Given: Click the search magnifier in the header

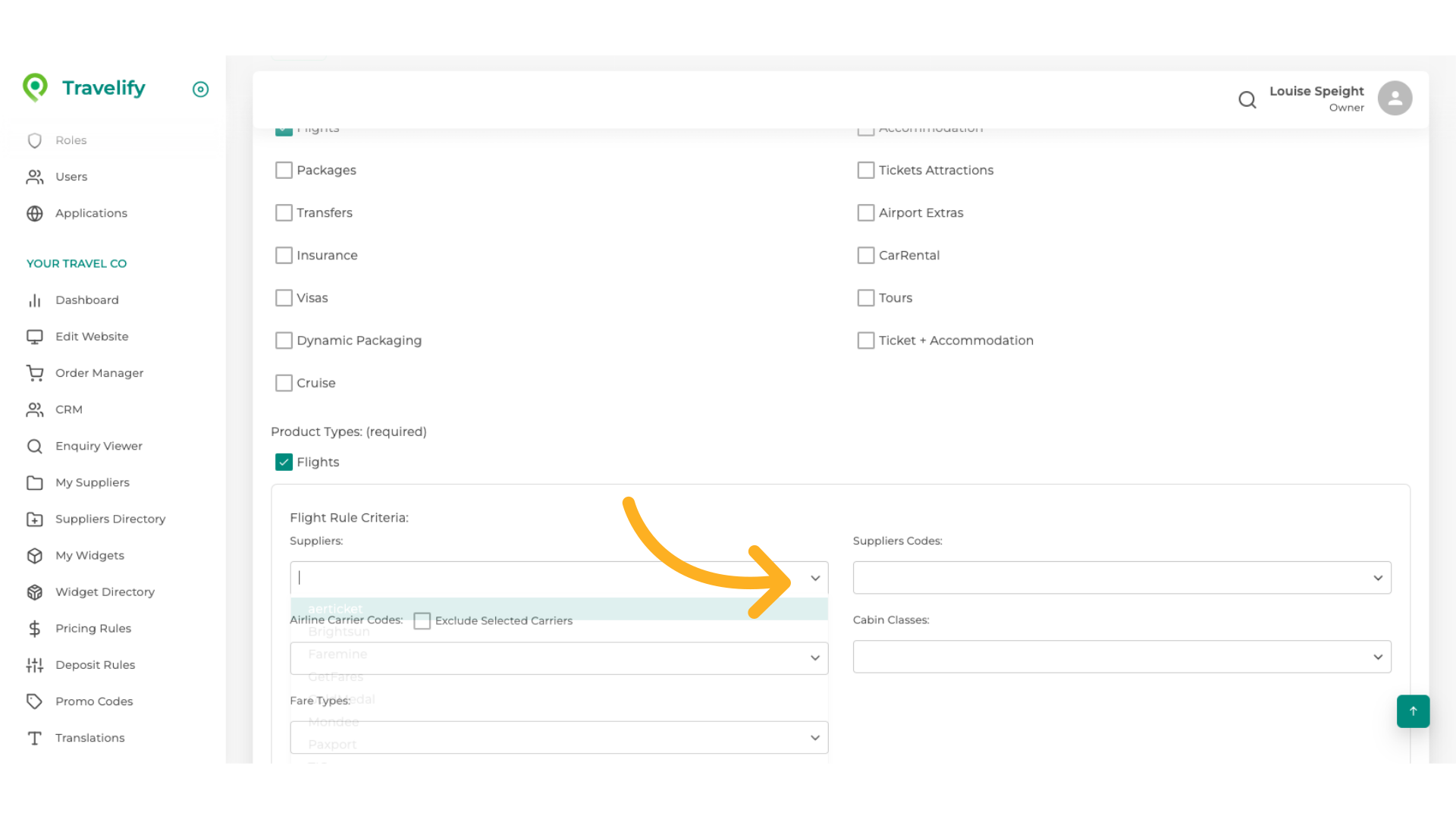Looking at the screenshot, I should point(1247,99).
